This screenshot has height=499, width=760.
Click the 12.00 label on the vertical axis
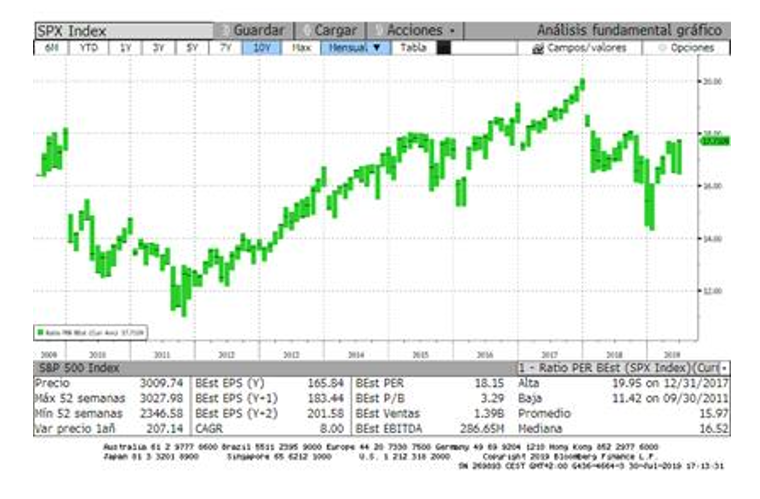pos(712,291)
